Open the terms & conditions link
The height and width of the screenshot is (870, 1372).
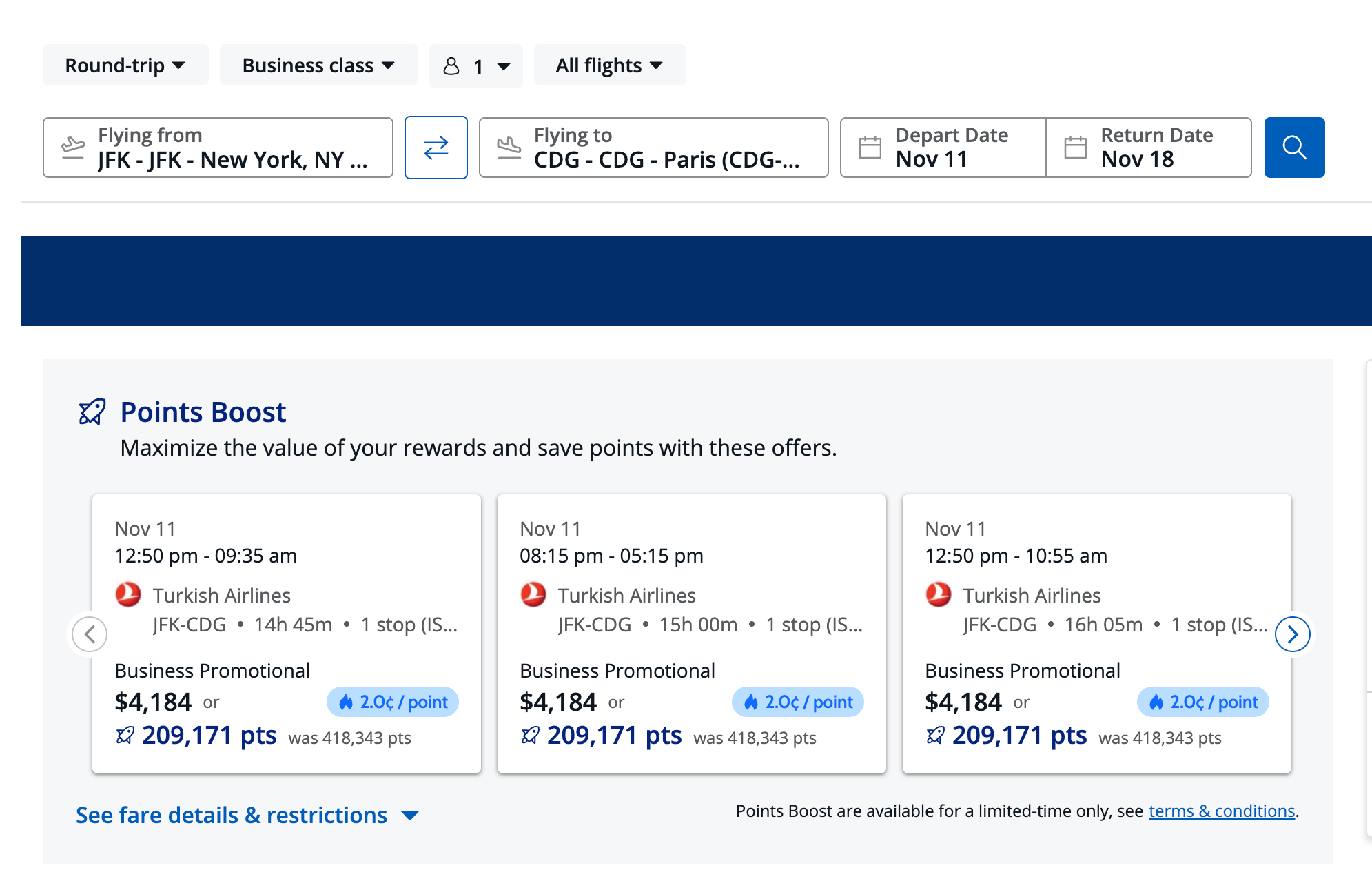1222,811
